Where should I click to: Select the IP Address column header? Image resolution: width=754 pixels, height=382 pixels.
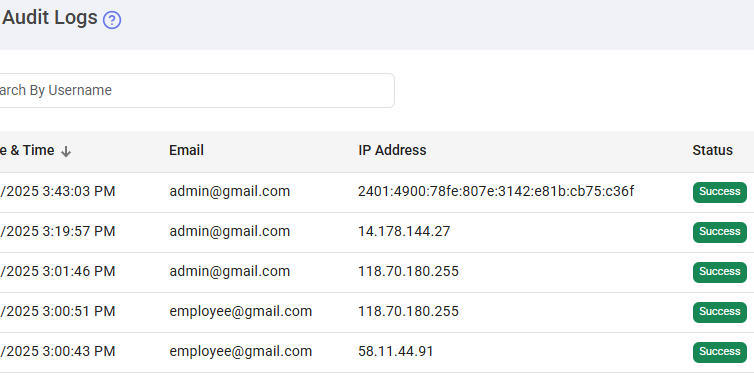(x=392, y=150)
